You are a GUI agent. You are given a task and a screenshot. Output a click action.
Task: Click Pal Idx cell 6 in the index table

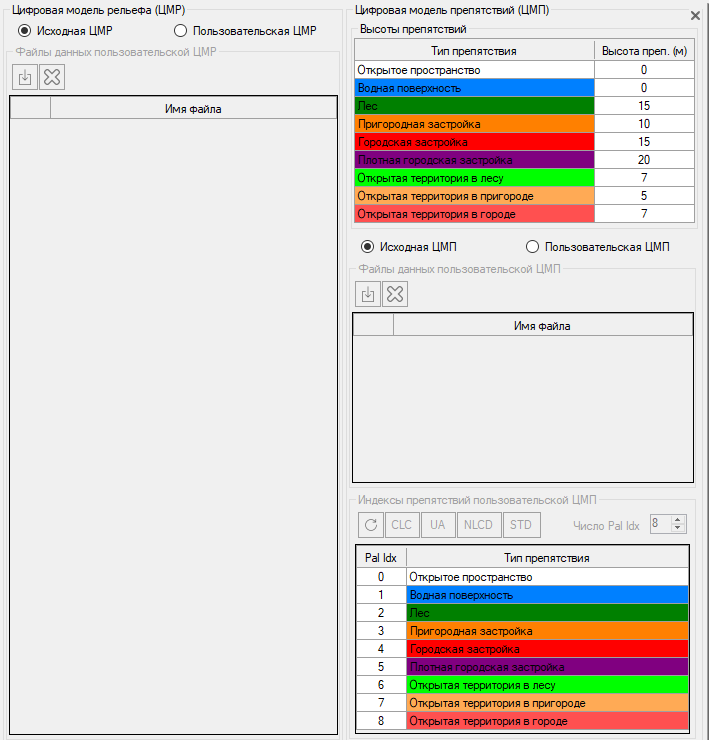point(381,685)
